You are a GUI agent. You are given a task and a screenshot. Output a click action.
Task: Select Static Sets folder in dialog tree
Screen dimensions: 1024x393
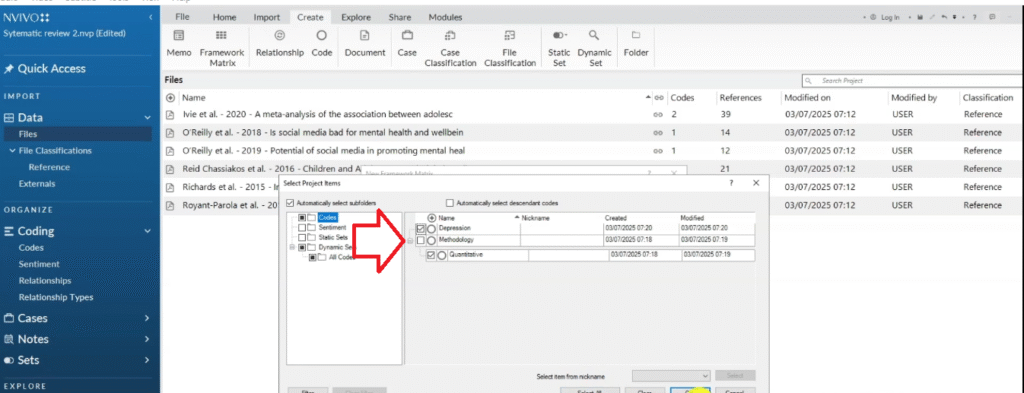tap(334, 238)
